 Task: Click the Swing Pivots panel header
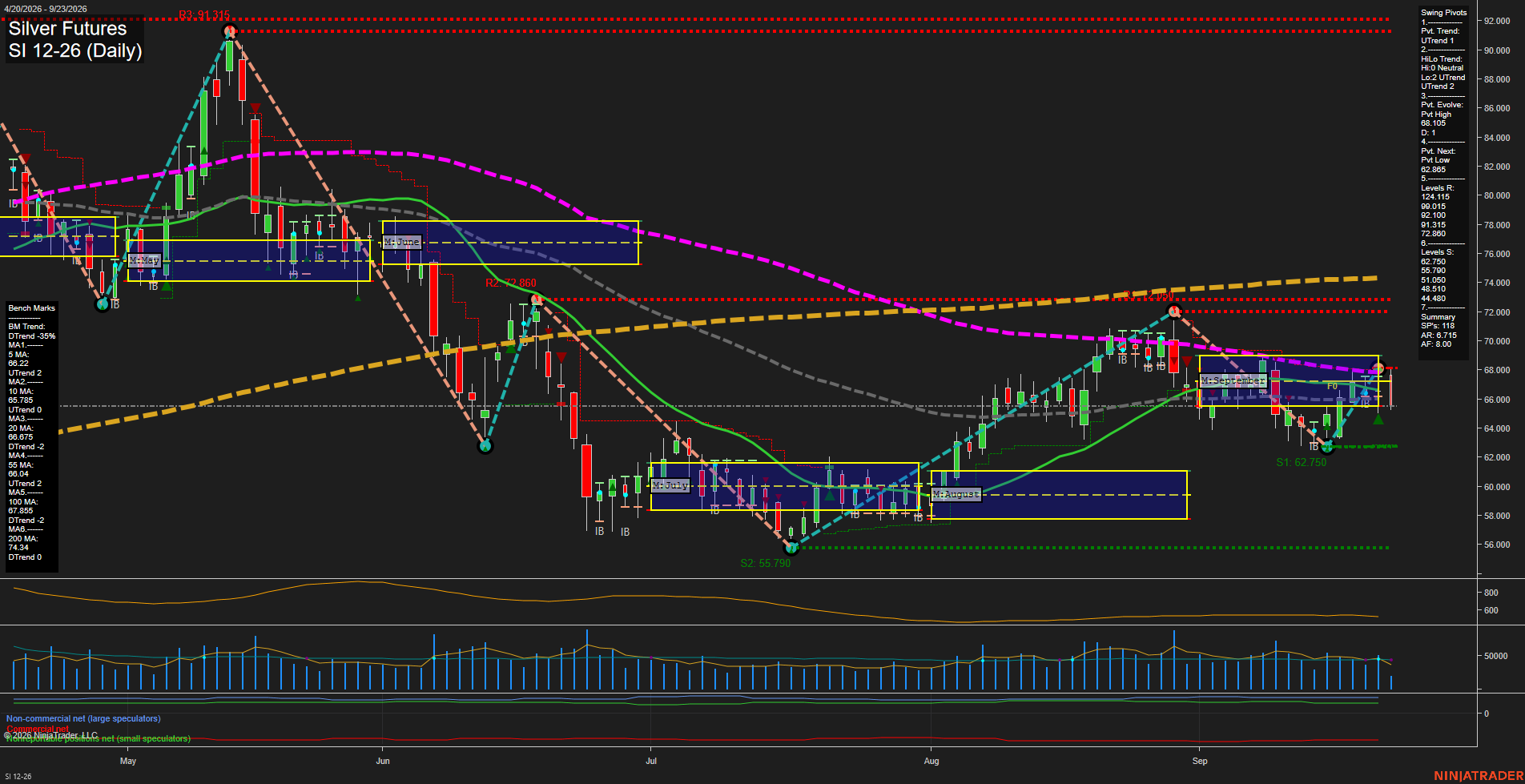coord(1444,13)
